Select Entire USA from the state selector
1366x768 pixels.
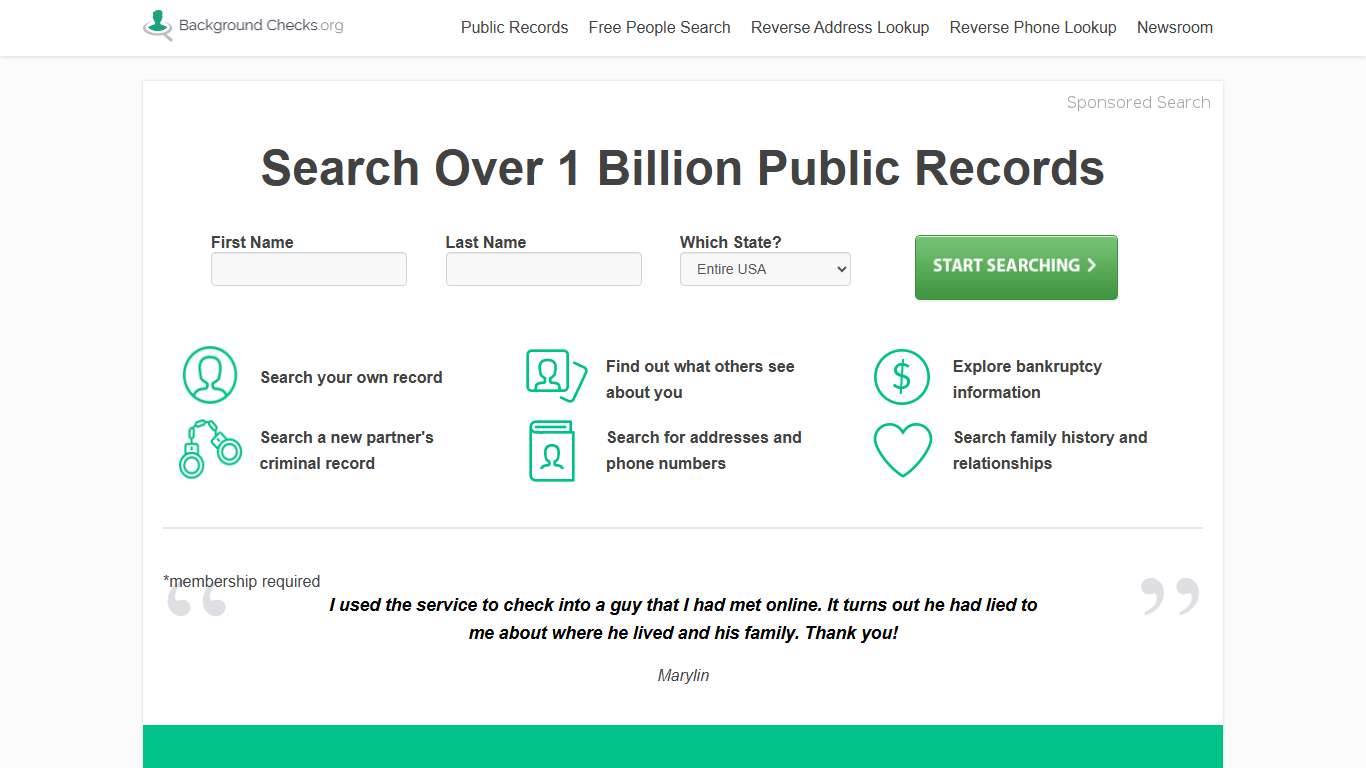coord(765,269)
